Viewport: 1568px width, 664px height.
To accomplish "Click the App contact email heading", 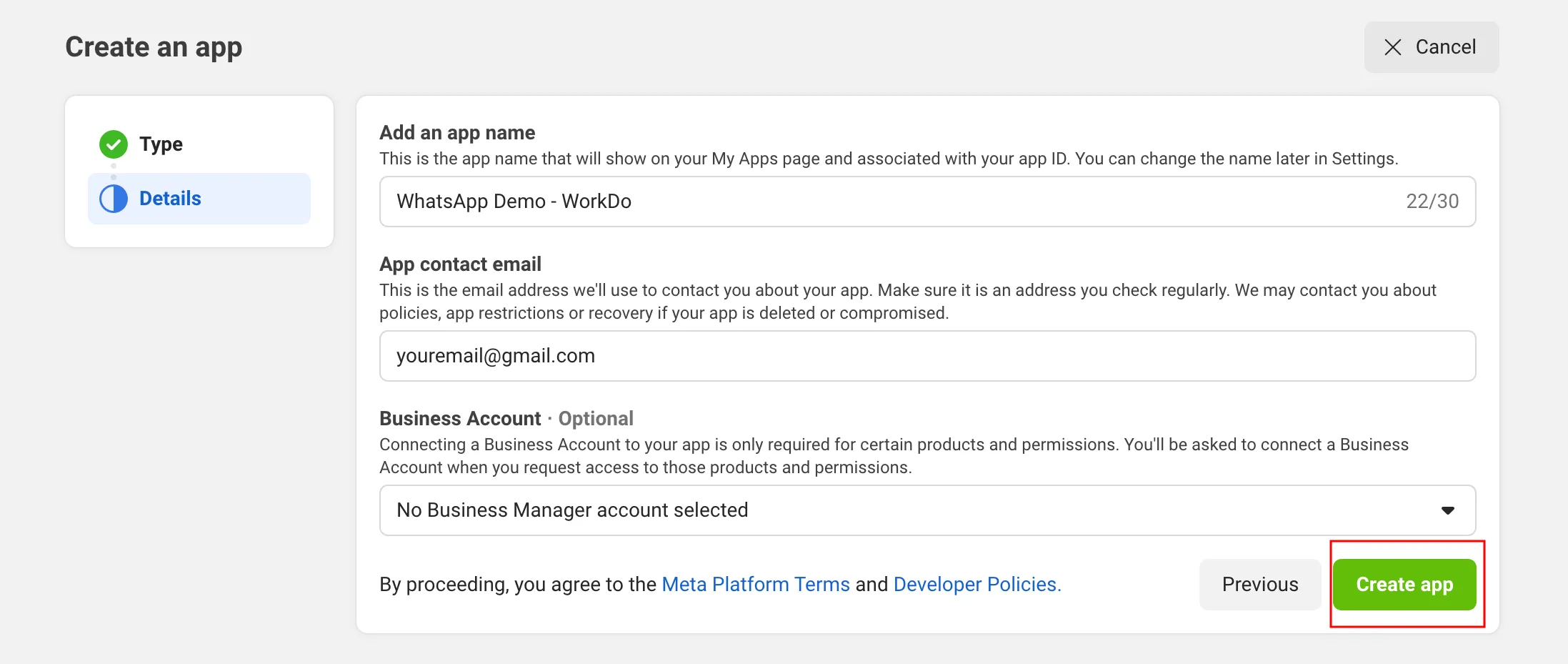I will (460, 264).
